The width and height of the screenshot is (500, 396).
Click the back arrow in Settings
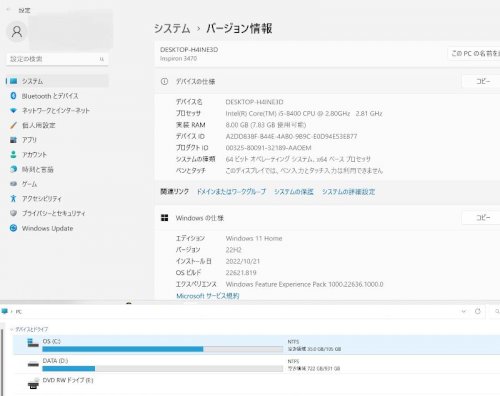(x=8, y=10)
